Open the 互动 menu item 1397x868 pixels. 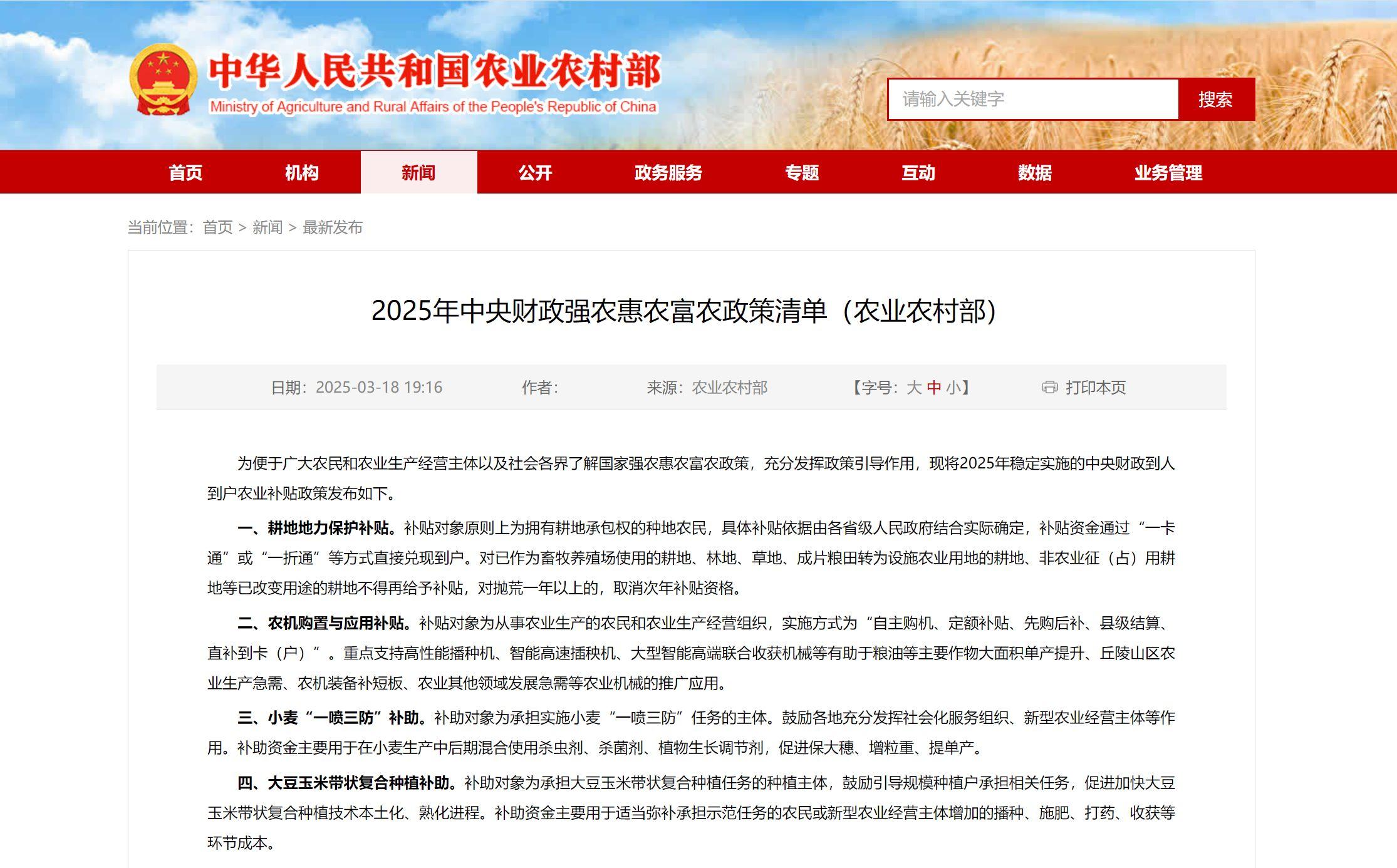coord(920,173)
